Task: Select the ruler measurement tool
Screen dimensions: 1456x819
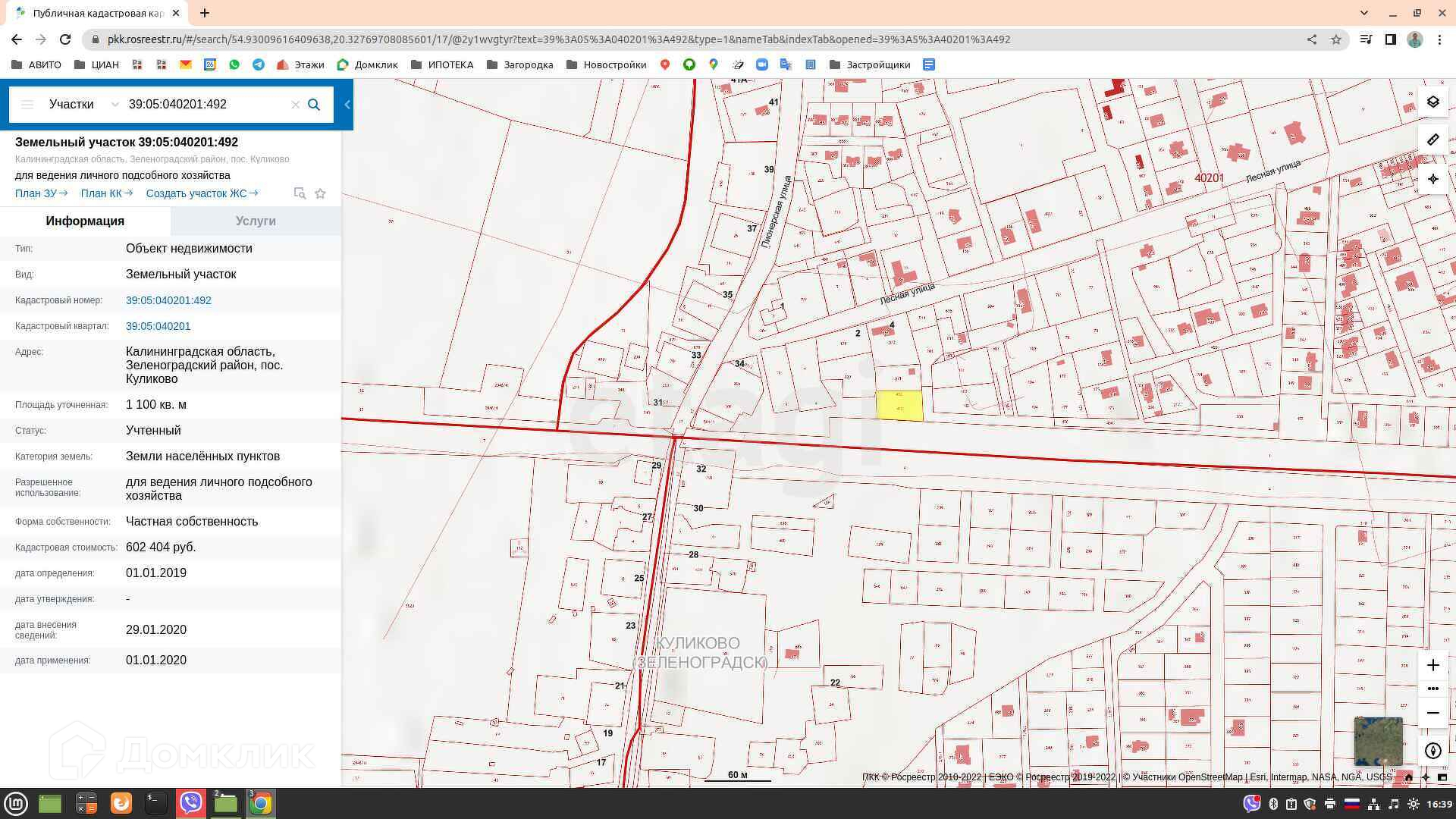Action: 1432,140
